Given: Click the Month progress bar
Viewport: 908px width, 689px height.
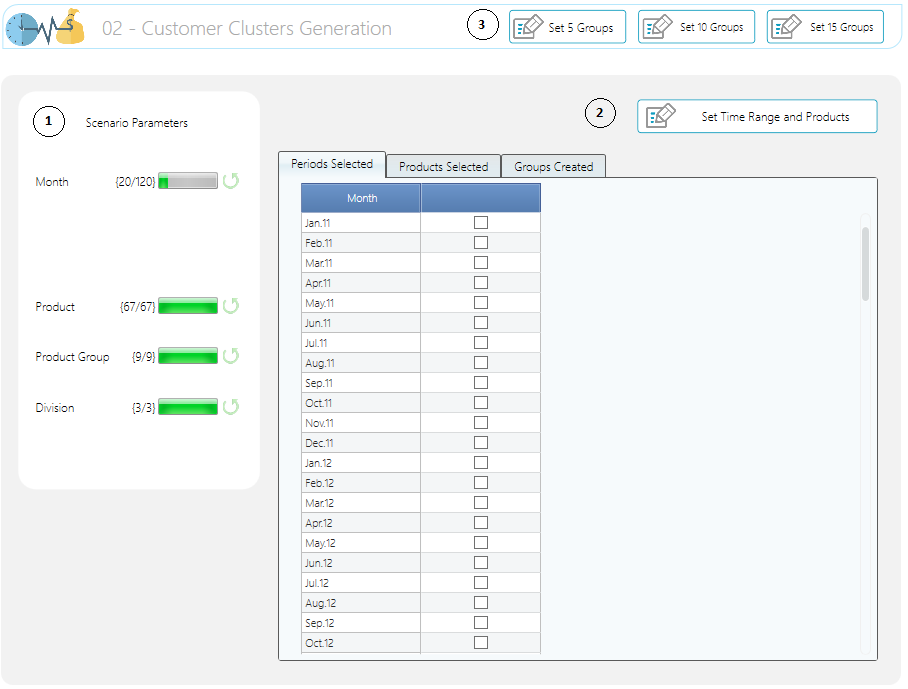Looking at the screenshot, I should [188, 181].
